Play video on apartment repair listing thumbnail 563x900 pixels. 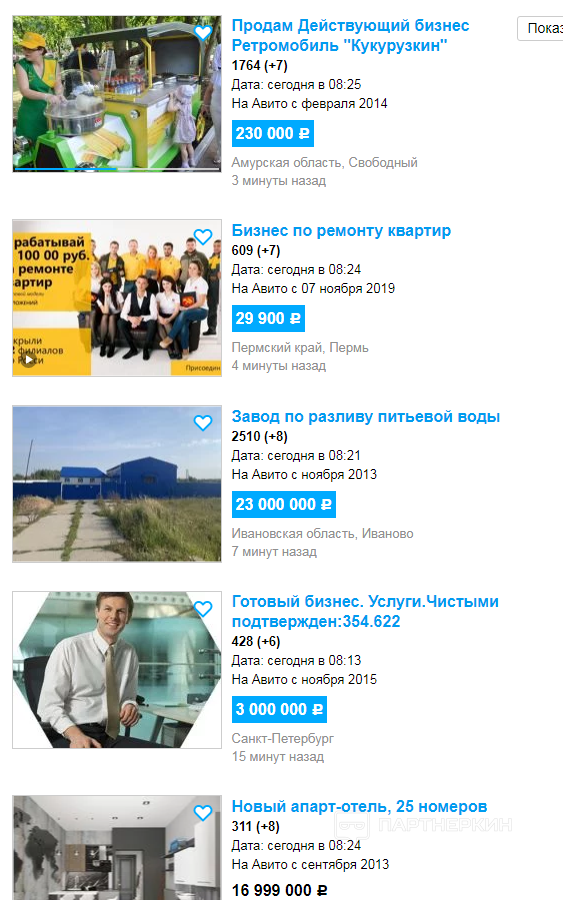[28, 360]
